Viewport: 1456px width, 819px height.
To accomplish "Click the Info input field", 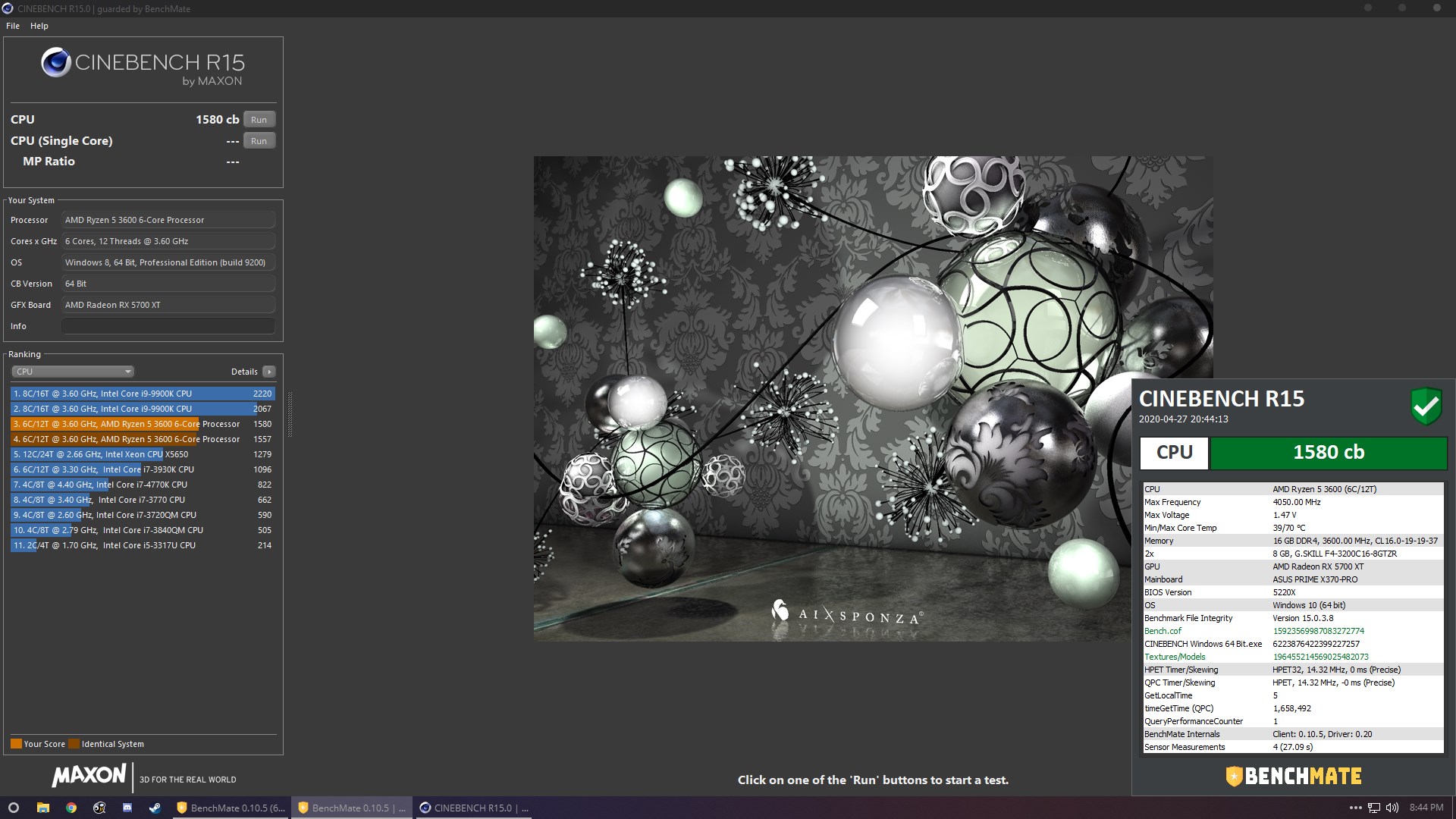I will click(168, 326).
